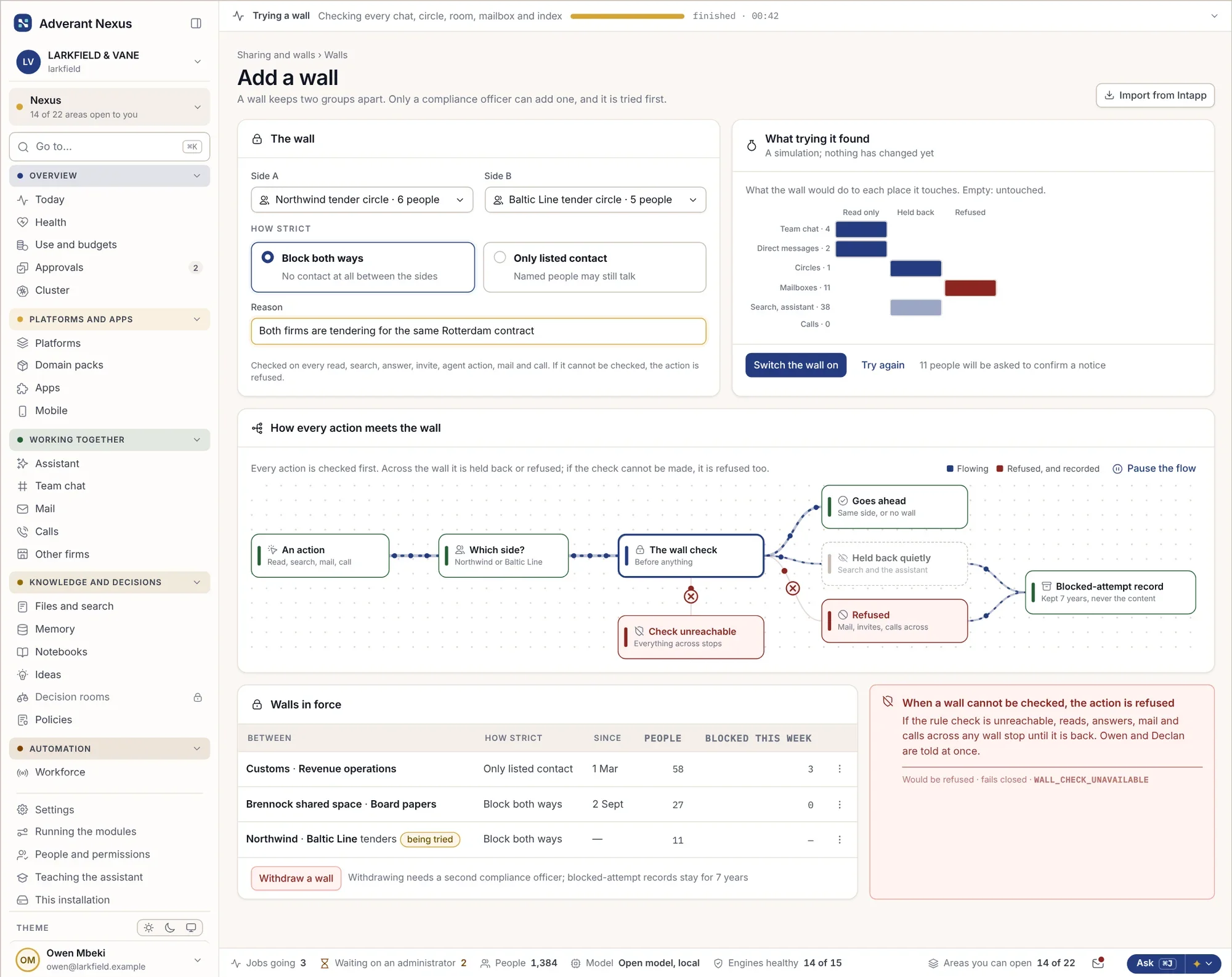The width and height of the screenshot is (1232, 977).
Task: Click the sparkle icon next to Ask
Action: [1197, 963]
